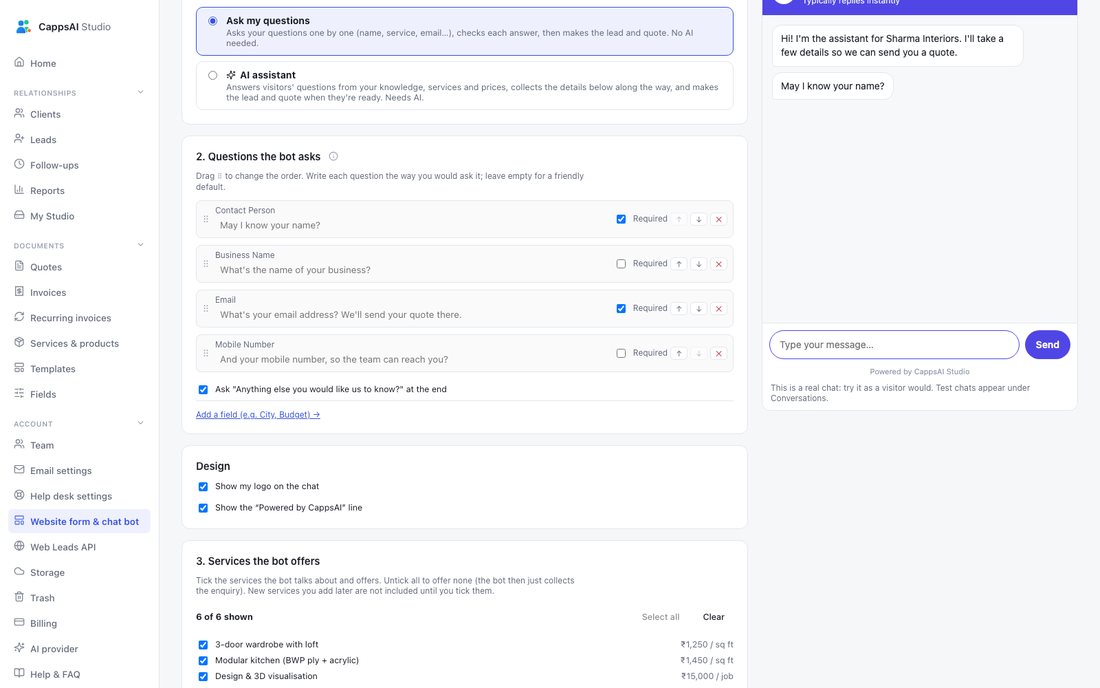1100x688 pixels.
Task: Edit the mobile number question text
Action: [412, 360]
